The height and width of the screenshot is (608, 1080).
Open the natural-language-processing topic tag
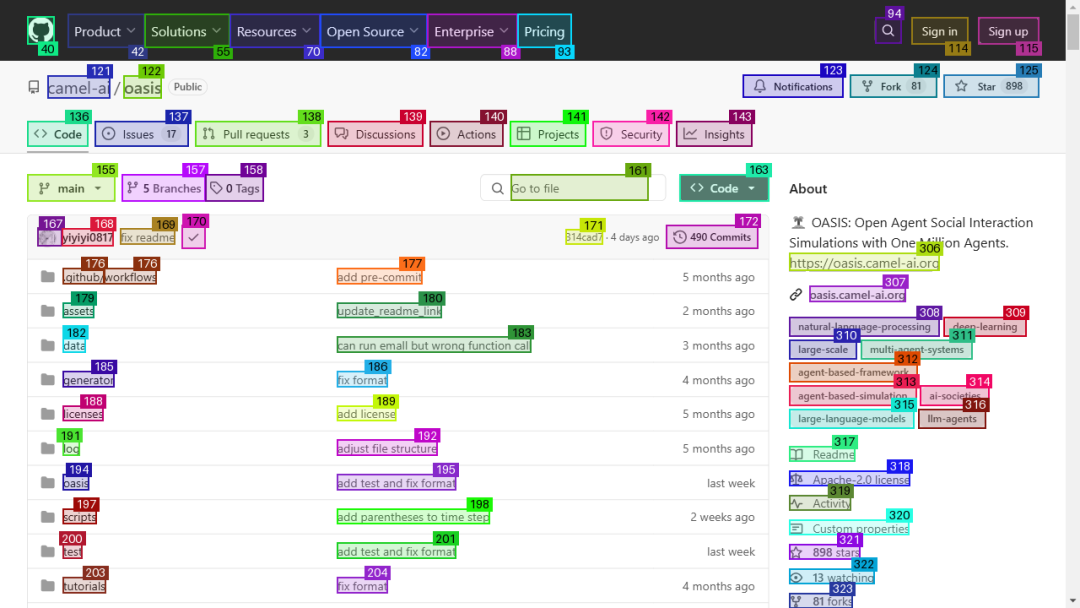tap(864, 327)
